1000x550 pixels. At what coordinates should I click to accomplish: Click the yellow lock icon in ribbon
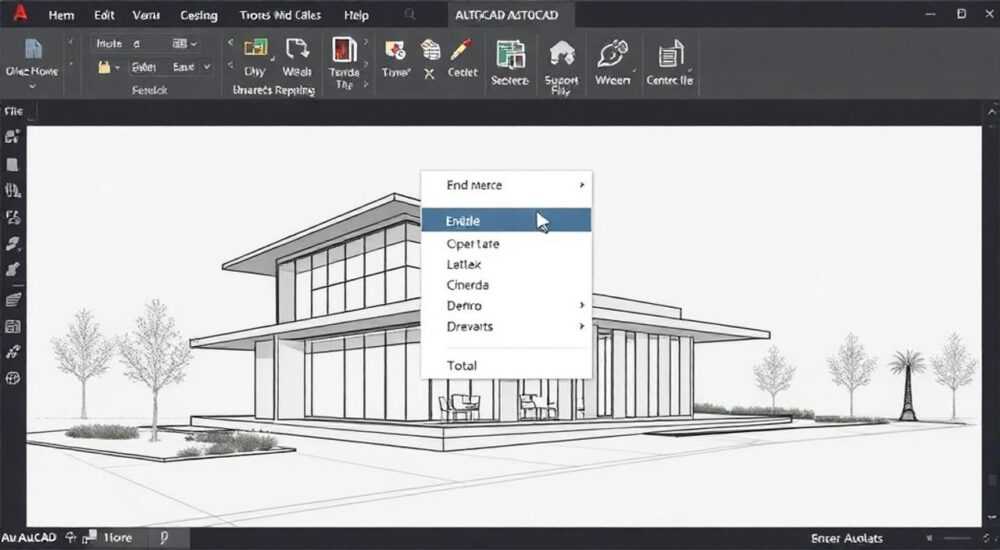tap(104, 67)
